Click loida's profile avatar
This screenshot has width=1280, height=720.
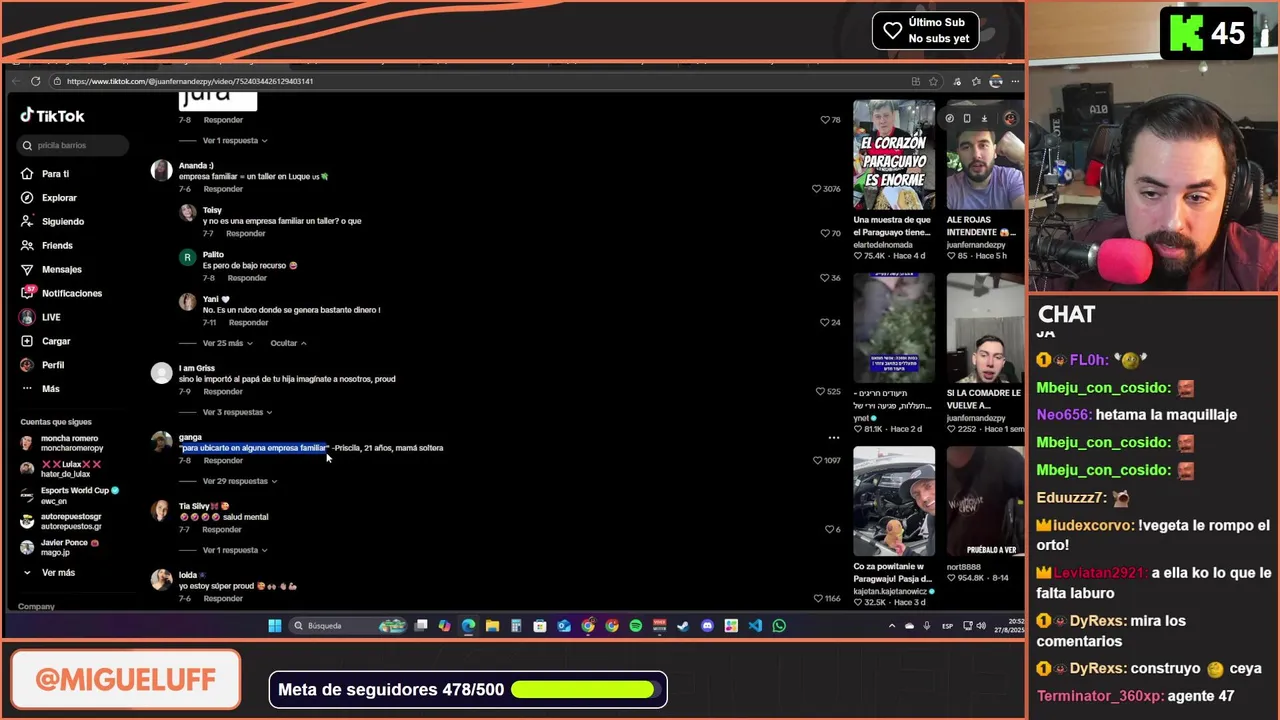161,579
